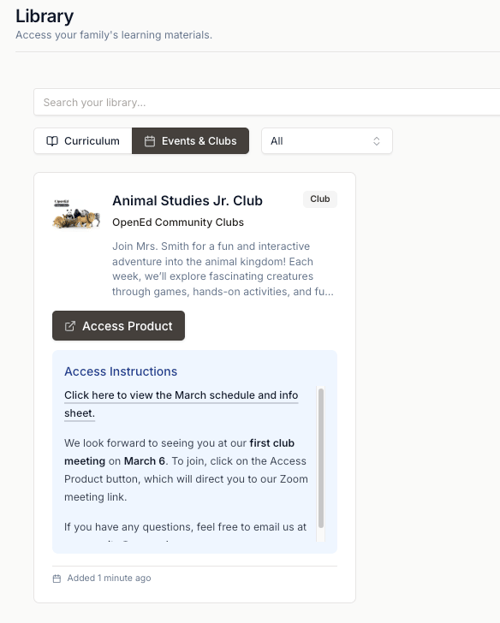500x623 pixels.
Task: Click the animal group thumbnail image
Action: pos(76,214)
